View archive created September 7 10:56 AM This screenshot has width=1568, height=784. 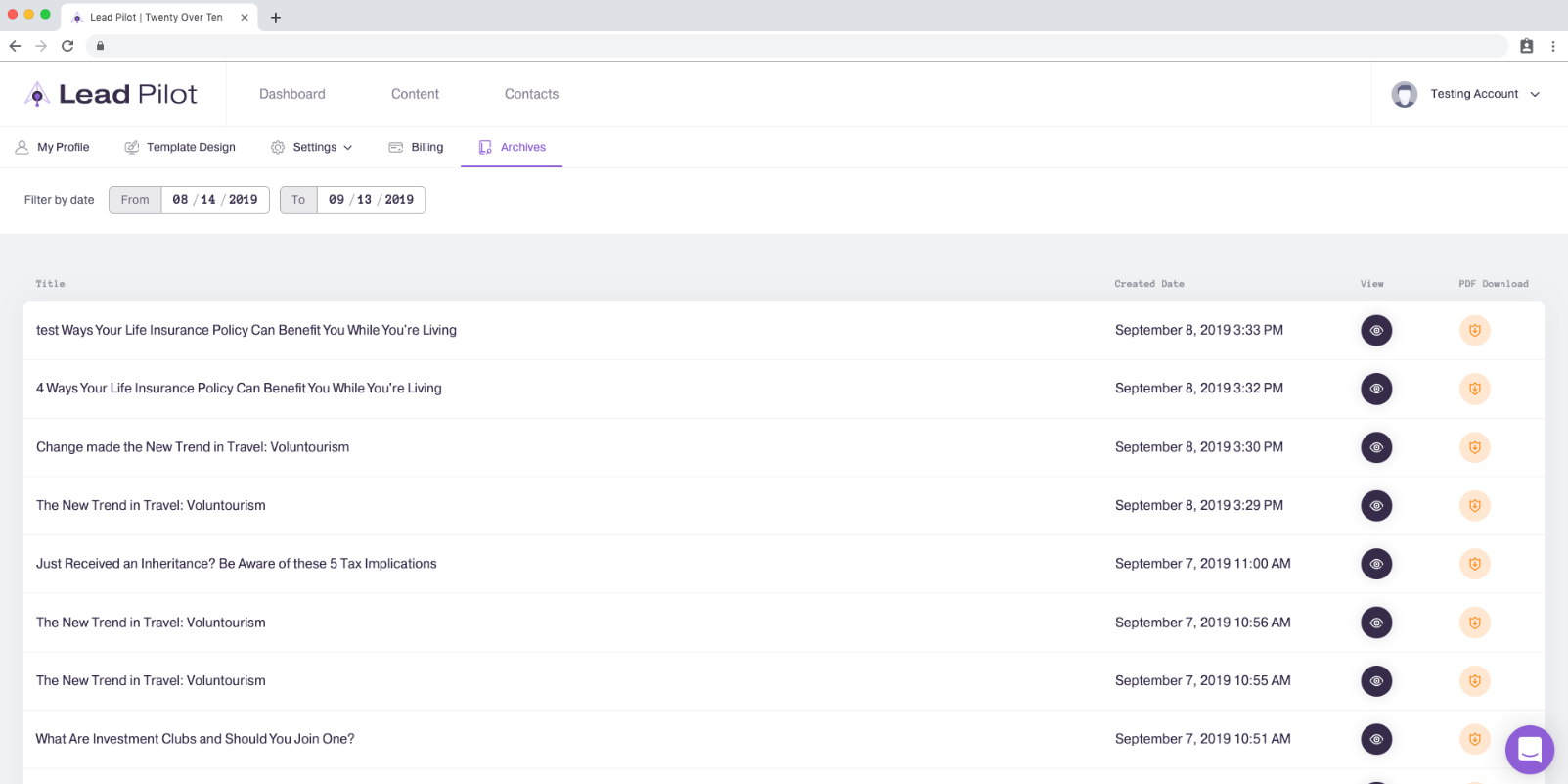tap(1376, 623)
